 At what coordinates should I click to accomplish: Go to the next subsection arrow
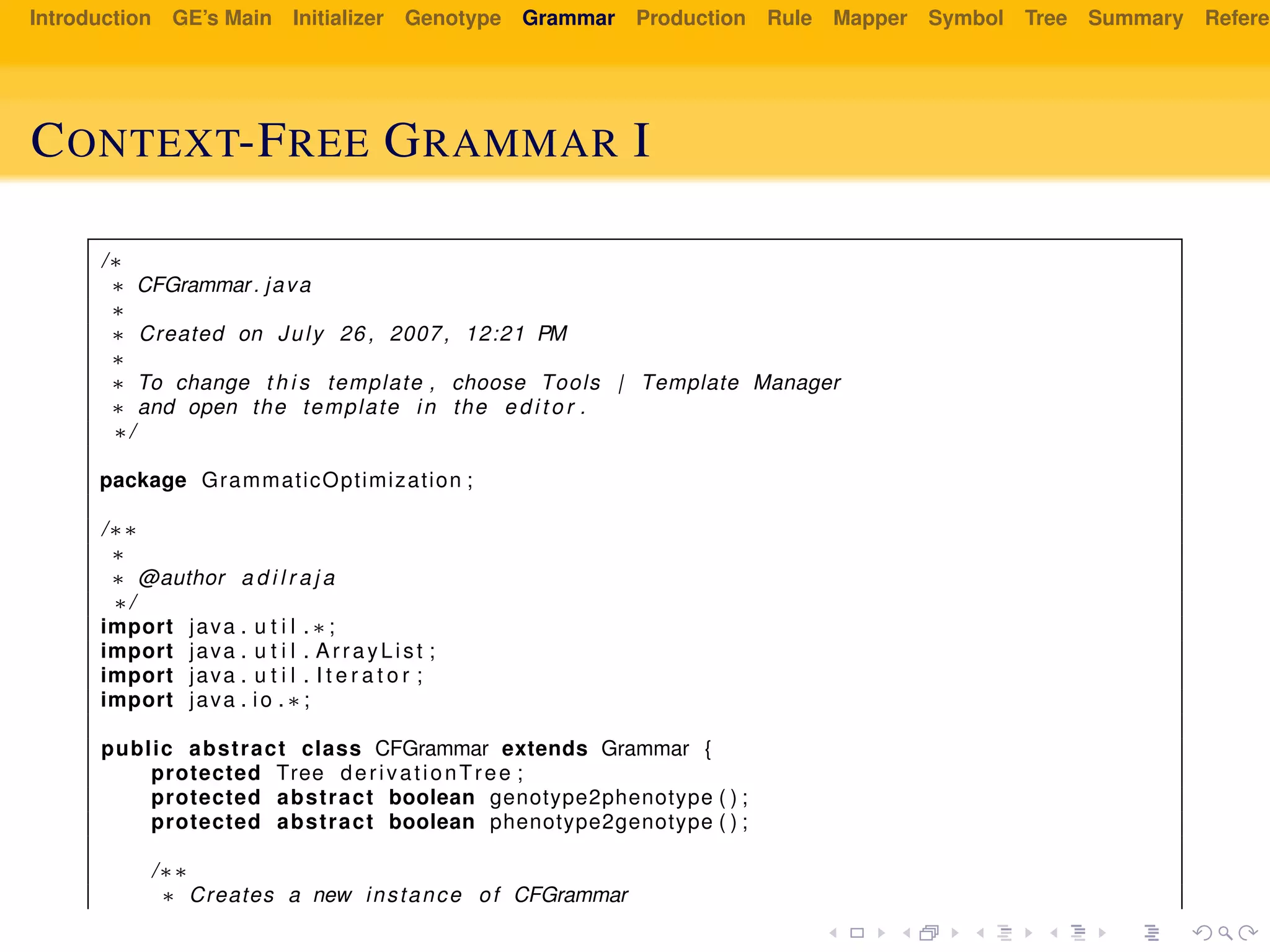pos(1029,933)
